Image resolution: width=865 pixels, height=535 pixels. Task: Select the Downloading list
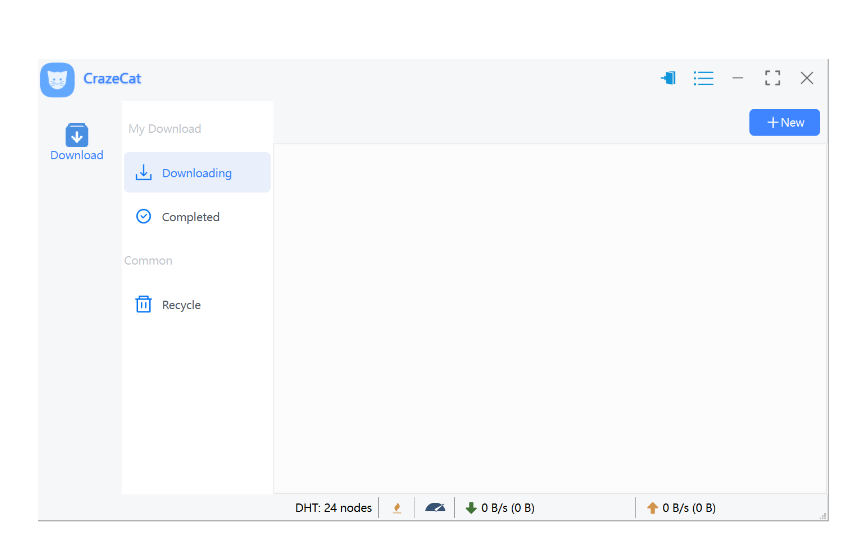pos(197,173)
